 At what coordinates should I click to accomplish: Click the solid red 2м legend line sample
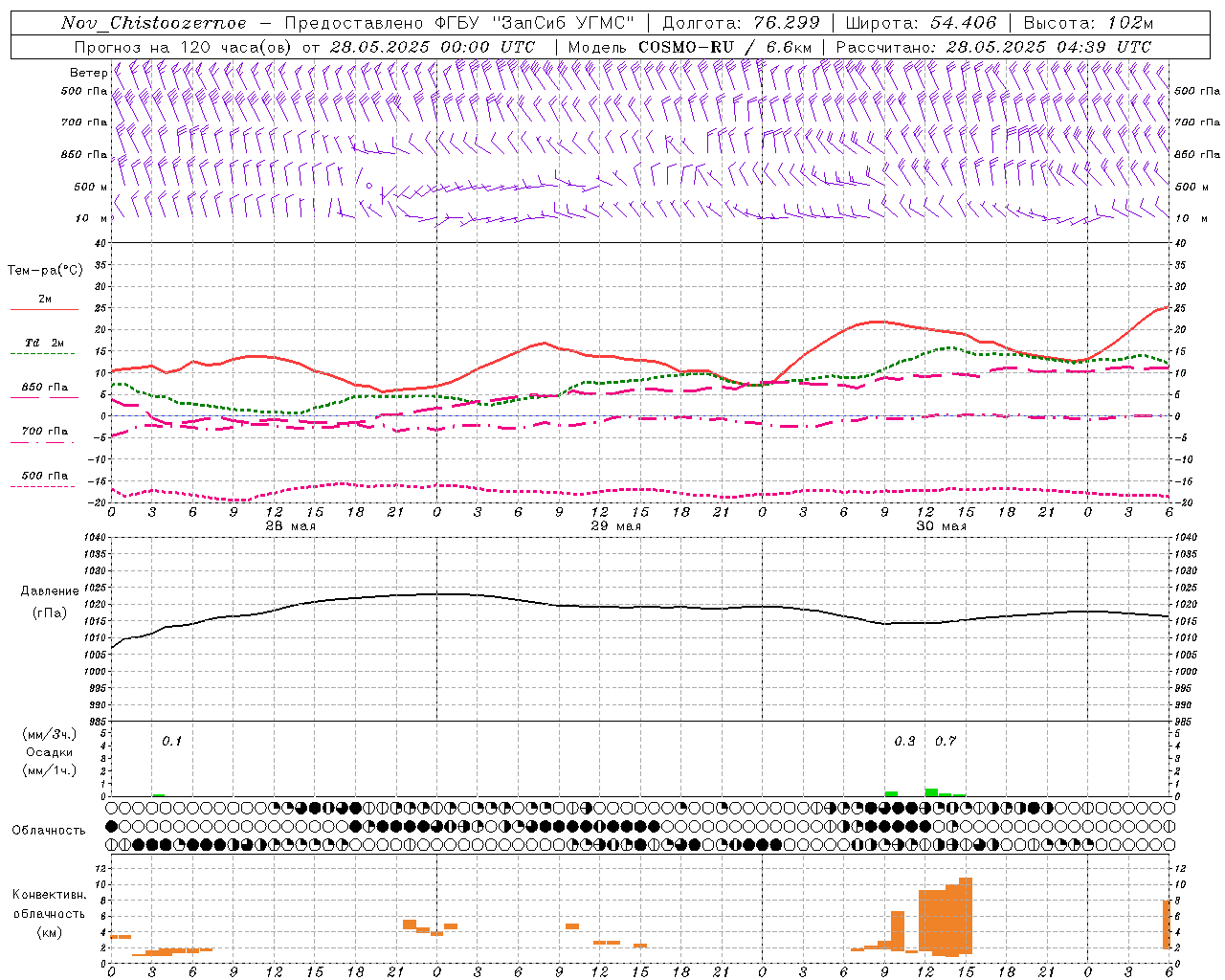point(44,309)
